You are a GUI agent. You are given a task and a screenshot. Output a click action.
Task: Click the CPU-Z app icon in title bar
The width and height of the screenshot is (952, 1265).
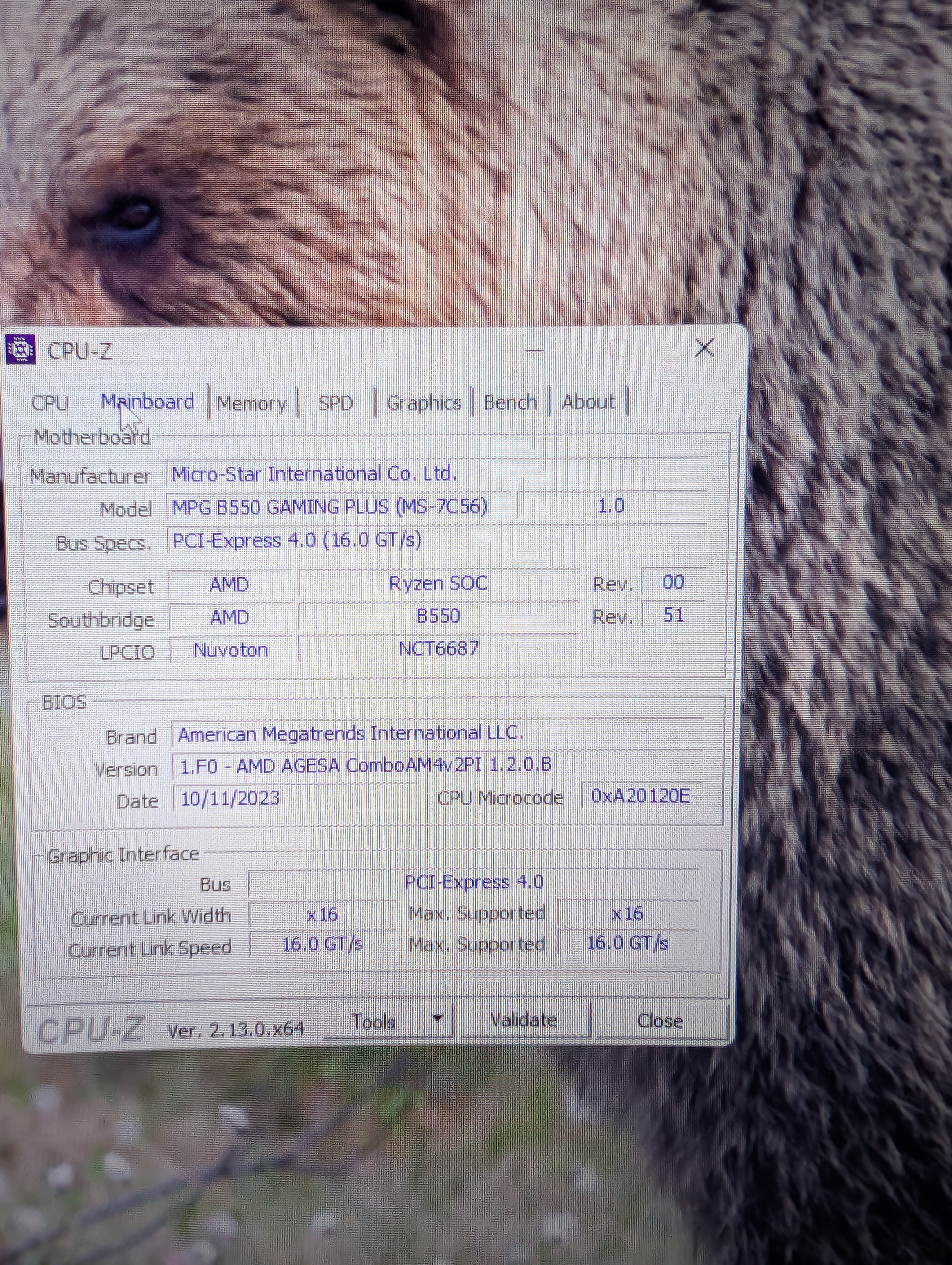[20, 349]
